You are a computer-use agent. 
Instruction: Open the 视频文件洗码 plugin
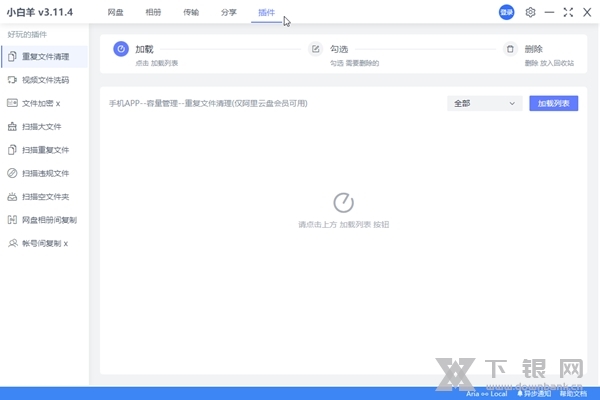pos(45,80)
